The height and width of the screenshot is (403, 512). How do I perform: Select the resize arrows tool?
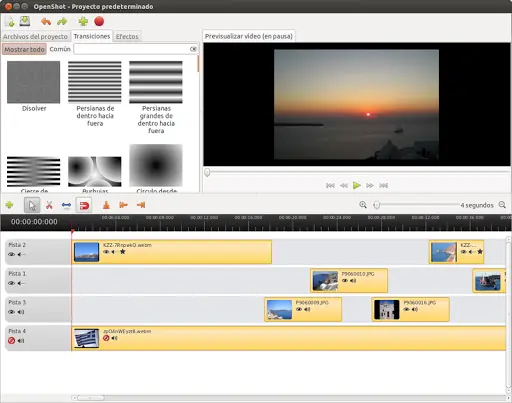[66, 205]
